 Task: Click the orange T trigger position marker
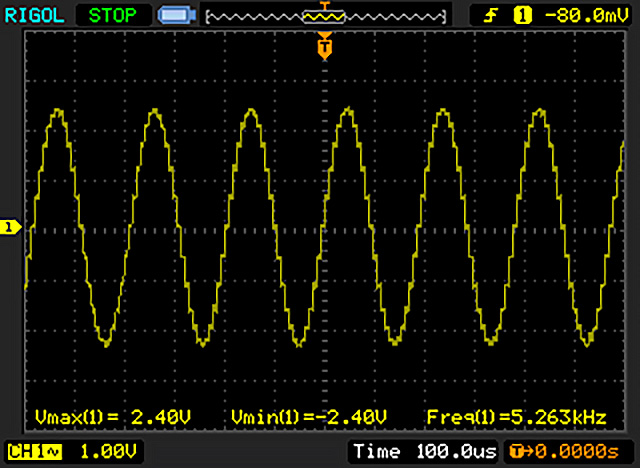pos(323,46)
